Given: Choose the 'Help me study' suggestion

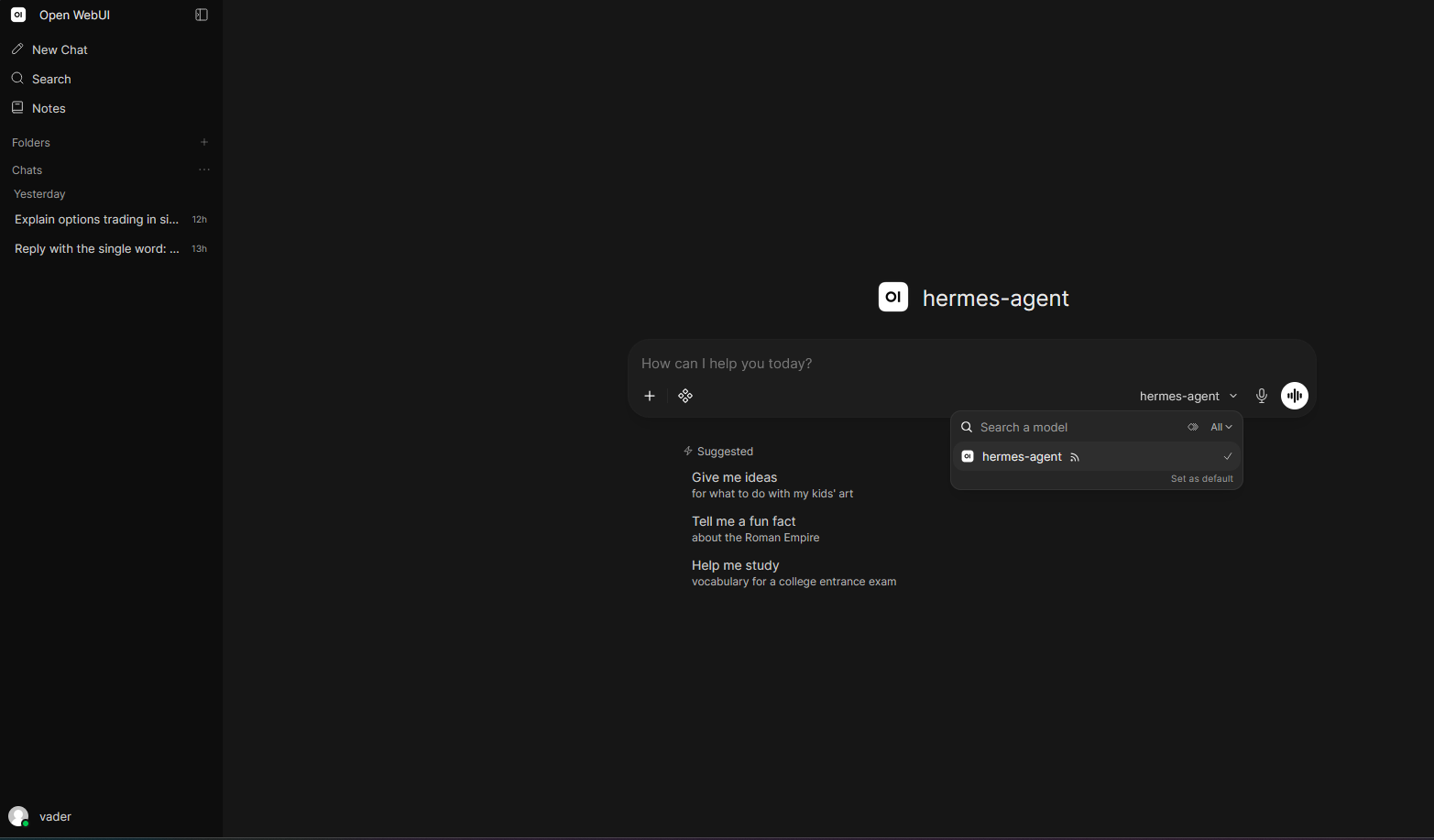Looking at the screenshot, I should tap(794, 573).
